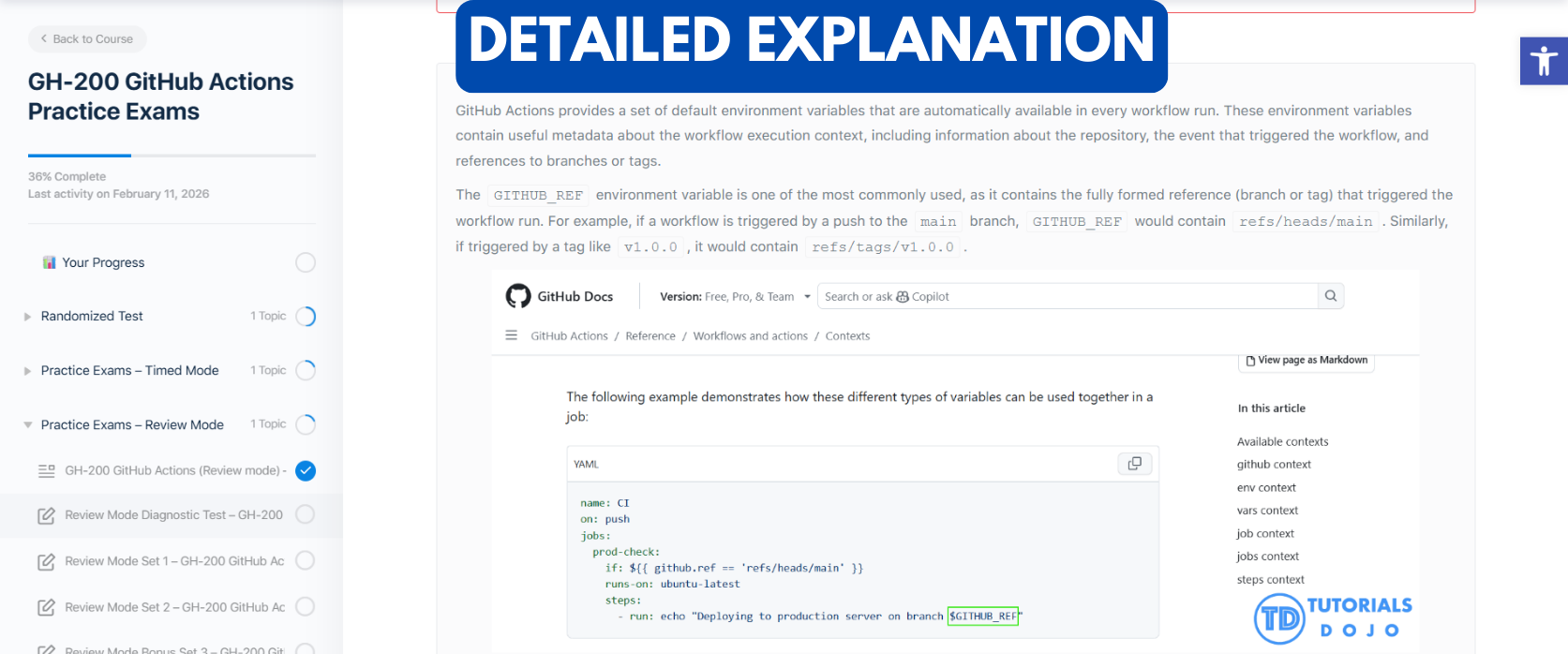Image resolution: width=1568 pixels, height=654 pixels.
Task: Open Practice Exams – Timed Mode title
Action: click(129, 370)
